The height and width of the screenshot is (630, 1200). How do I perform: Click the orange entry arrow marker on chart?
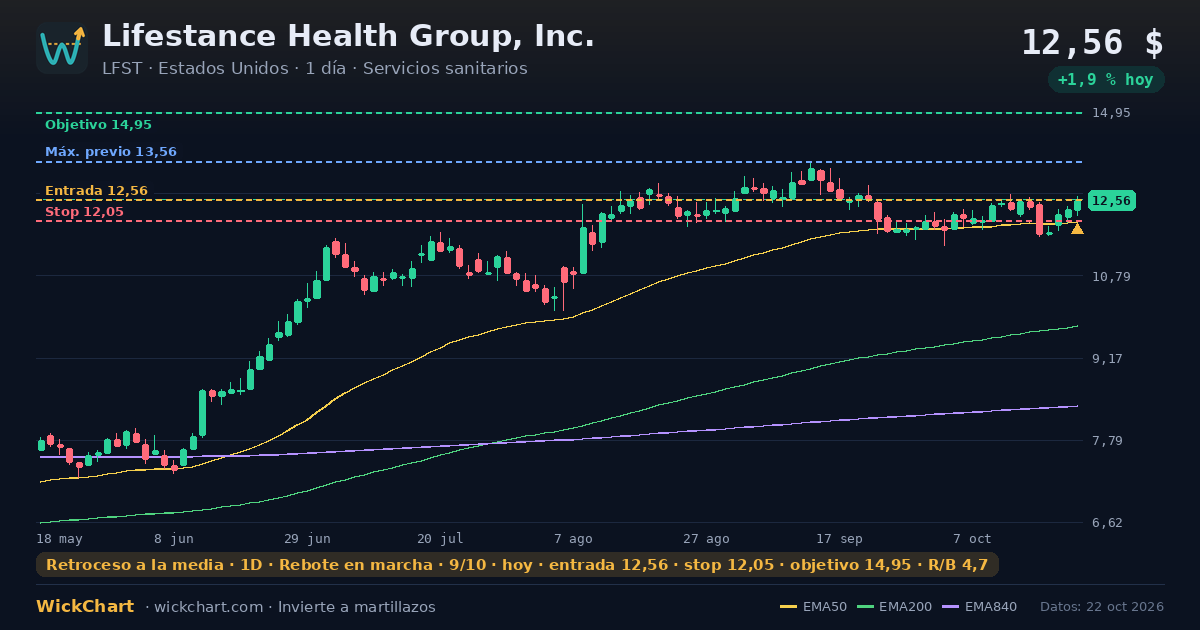tap(1077, 229)
